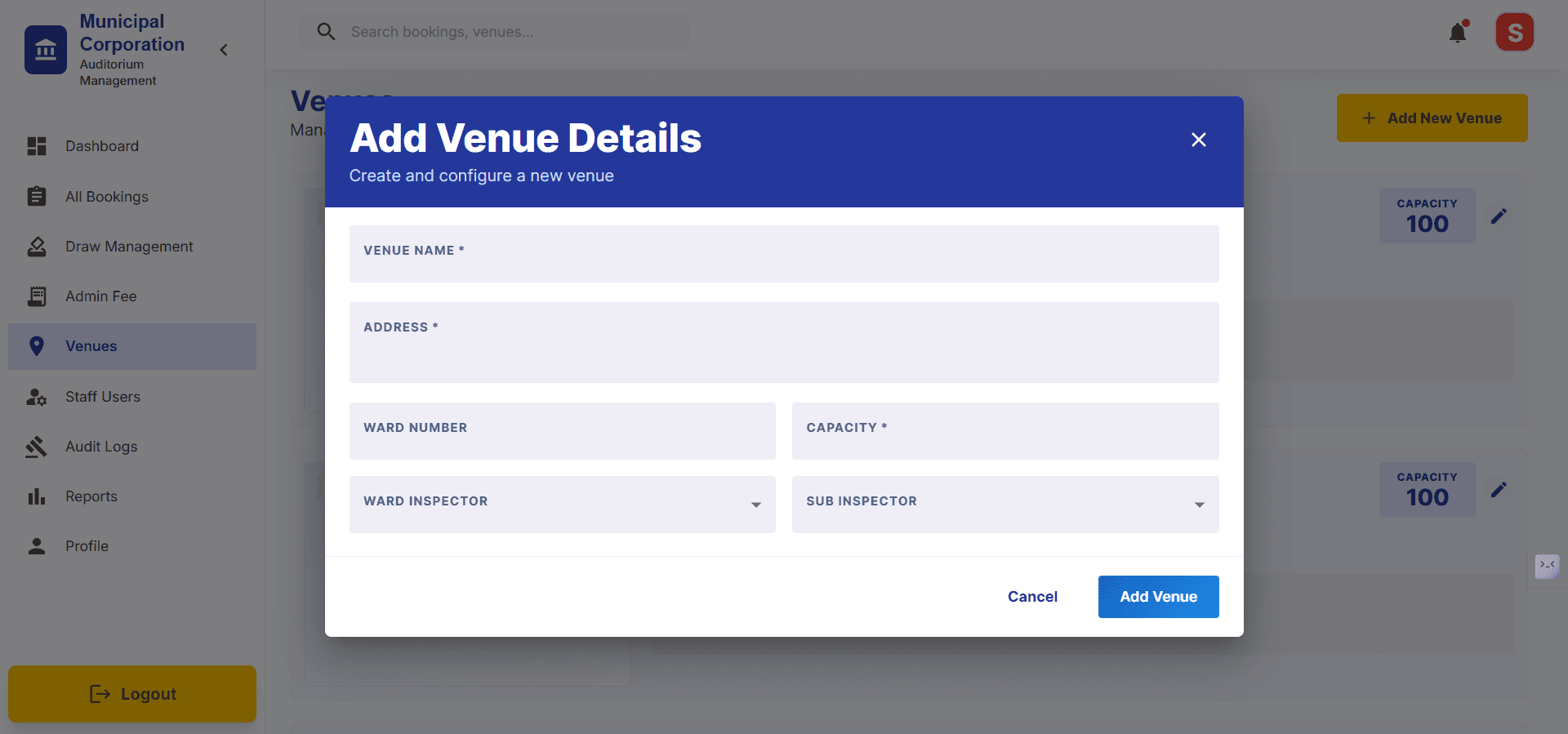Close the Add Venue Details dialog
Viewport: 1568px width, 734px height.
[1199, 140]
